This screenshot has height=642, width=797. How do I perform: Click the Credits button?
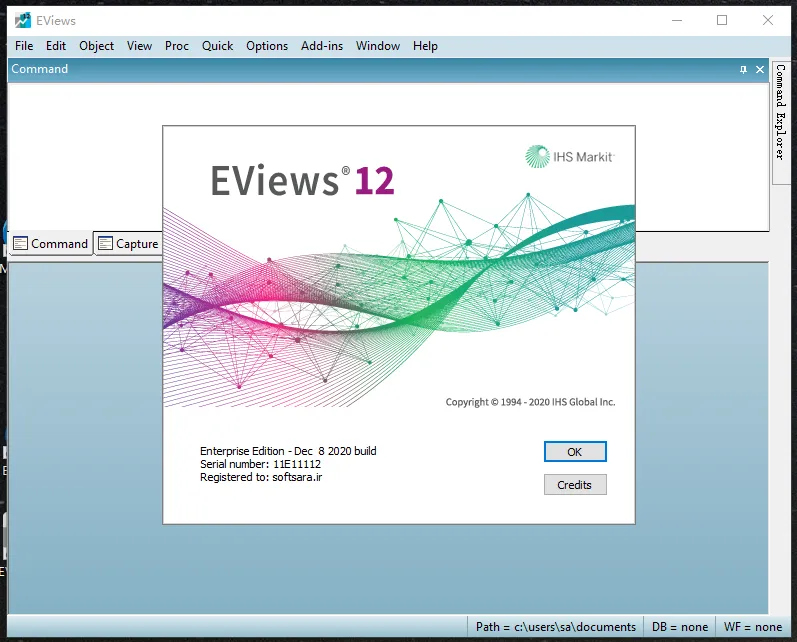tap(575, 484)
